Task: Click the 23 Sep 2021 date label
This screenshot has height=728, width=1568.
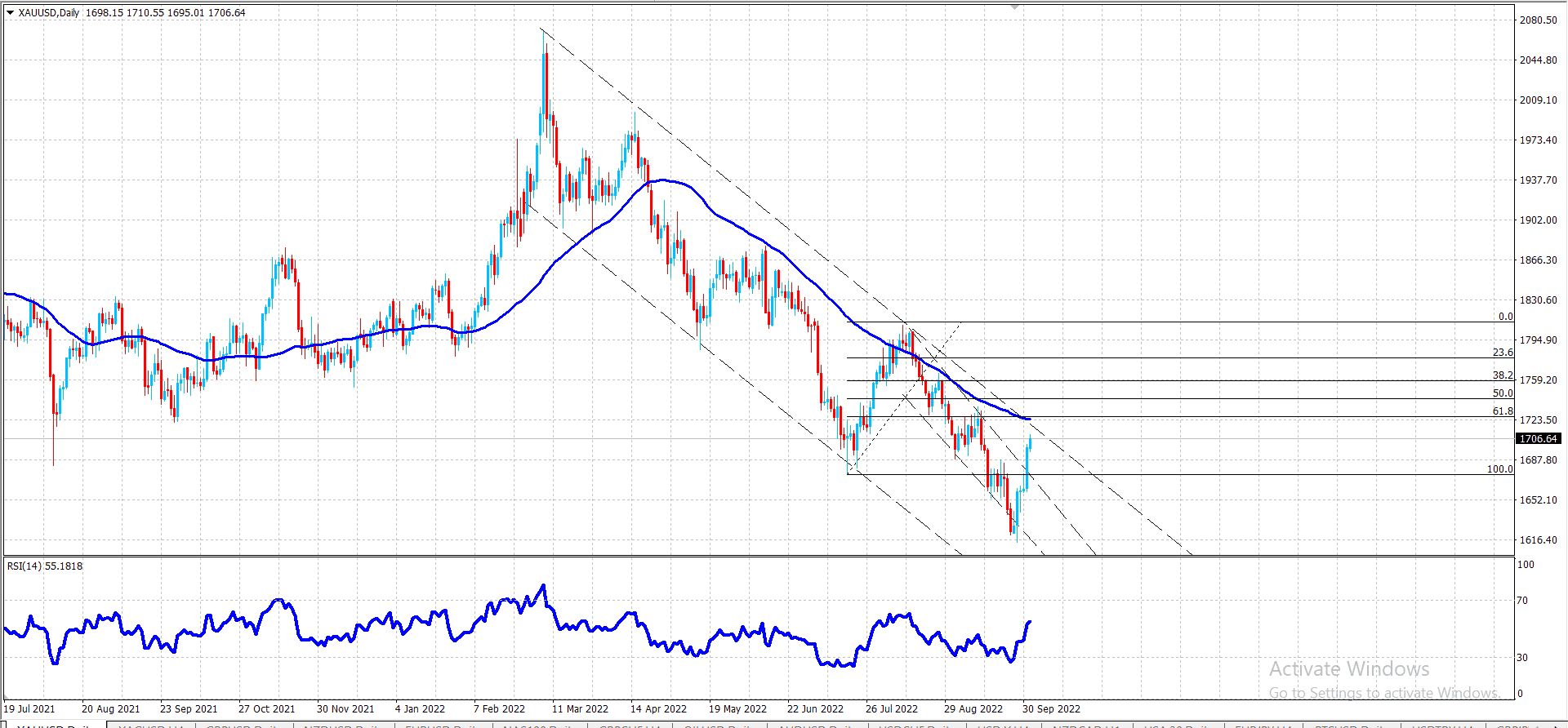Action: pyautogui.click(x=189, y=709)
